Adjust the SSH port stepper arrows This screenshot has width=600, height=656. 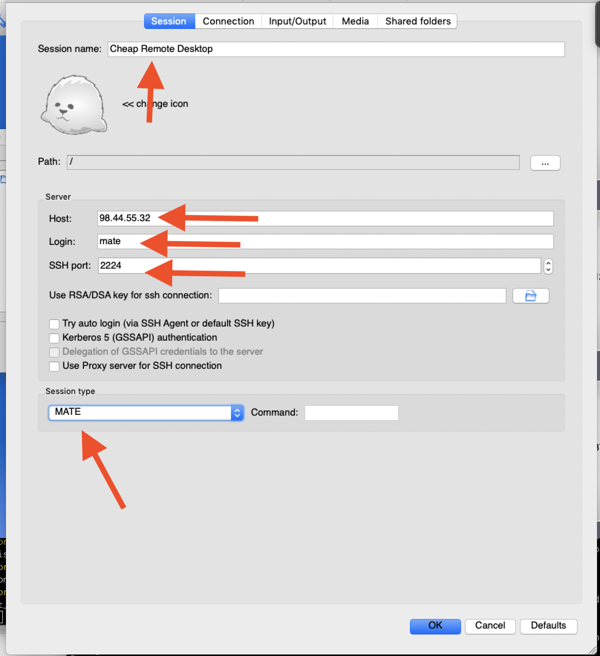coord(548,266)
